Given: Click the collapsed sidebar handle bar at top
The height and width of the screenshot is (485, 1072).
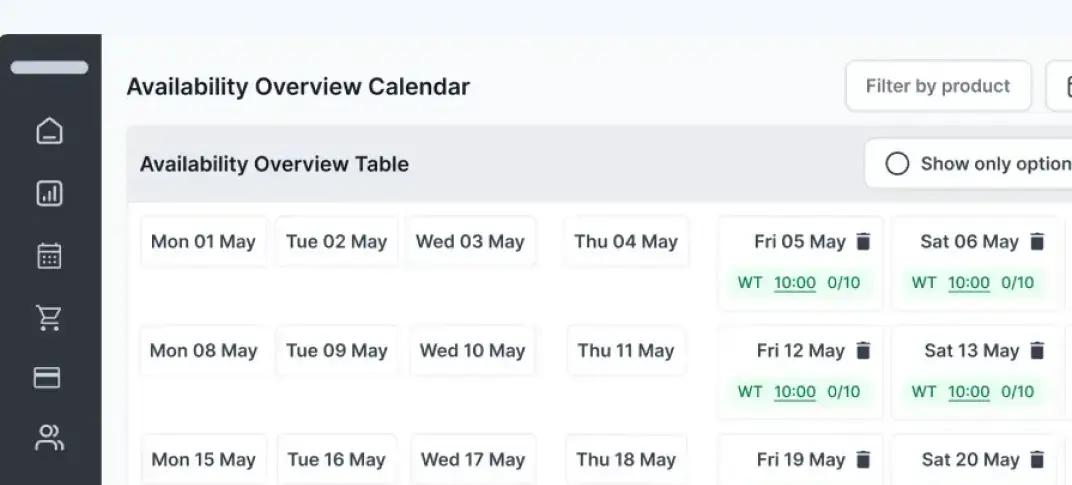Looking at the screenshot, I should tap(49, 67).
